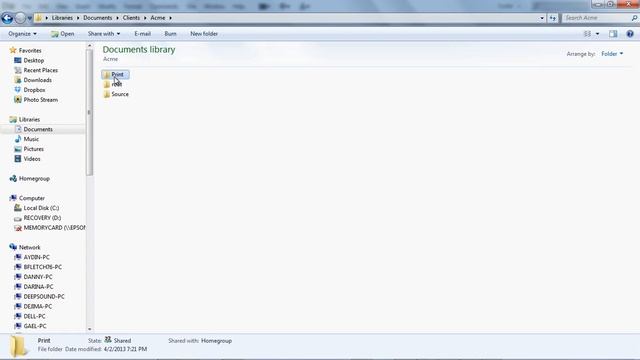Click the search magnifier icon
Viewport: 640px width, 360px height.
coord(634,18)
